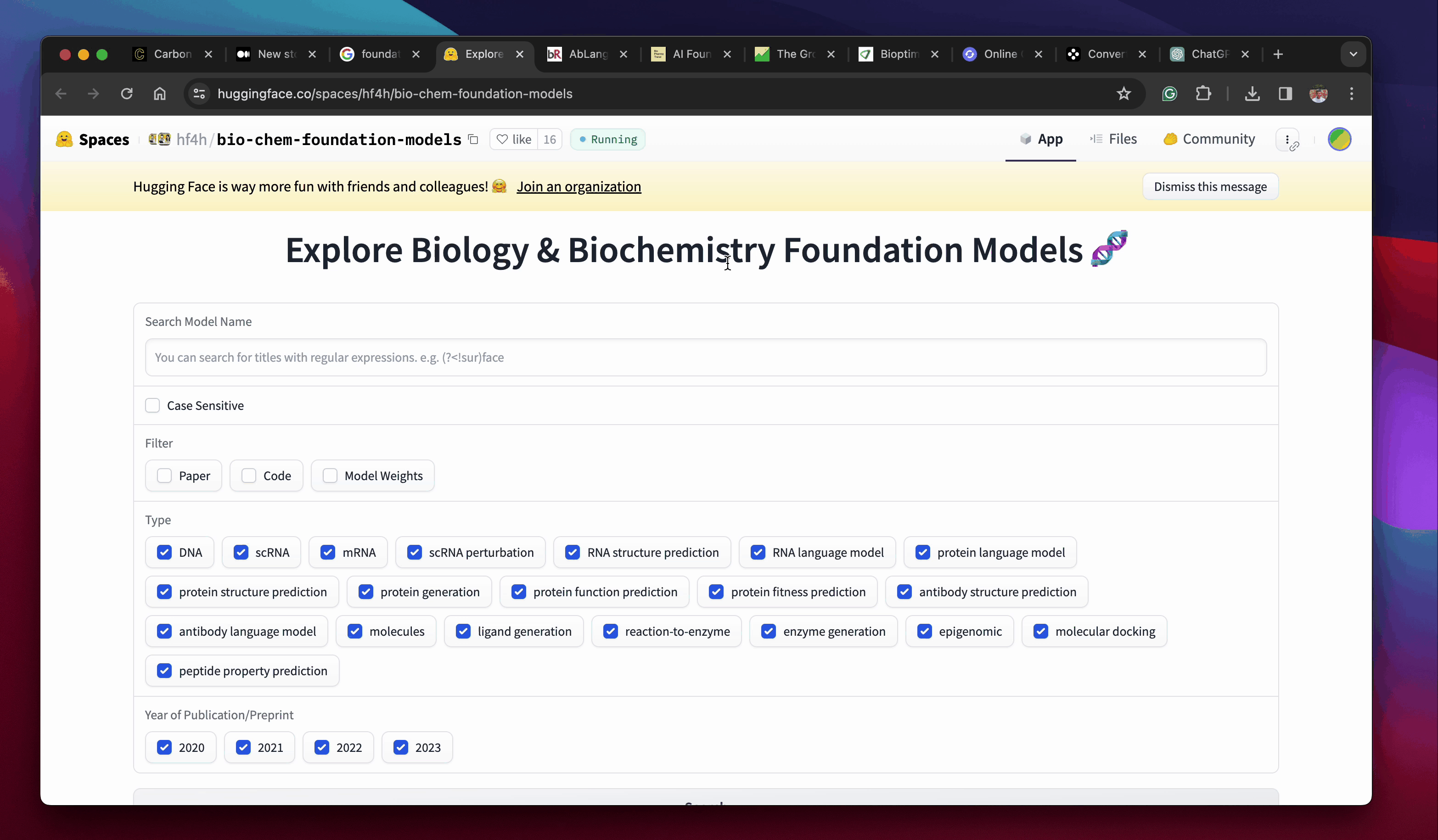
Task: Click the hf4h organization avatar icon
Action: click(159, 139)
